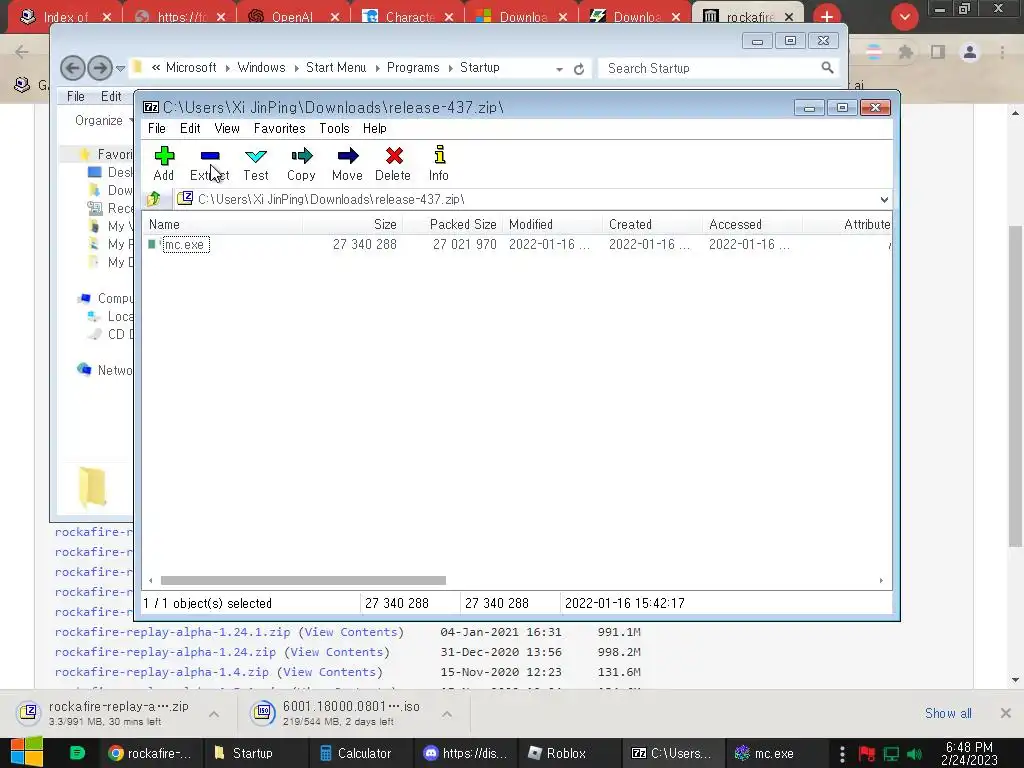This screenshot has width=1024, height=768.
Task: Open the Chrome tab search dropdown
Action: point(904,17)
